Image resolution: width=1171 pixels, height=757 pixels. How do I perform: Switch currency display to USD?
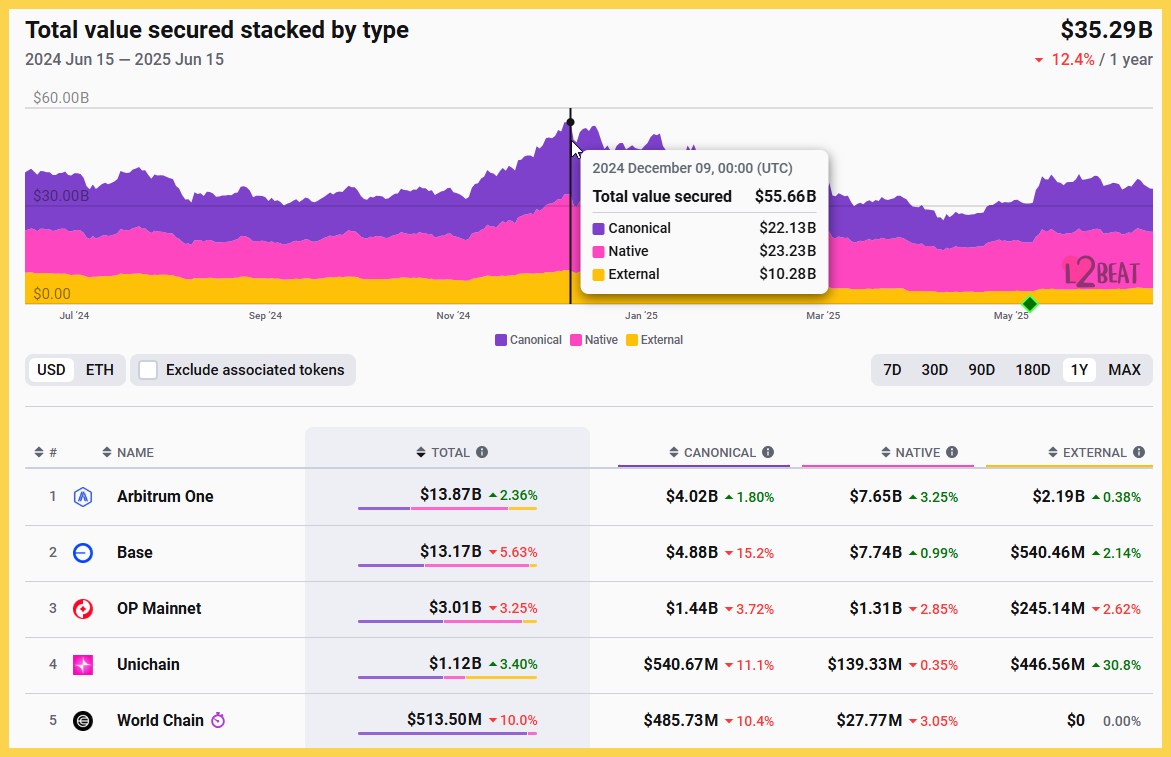52,370
